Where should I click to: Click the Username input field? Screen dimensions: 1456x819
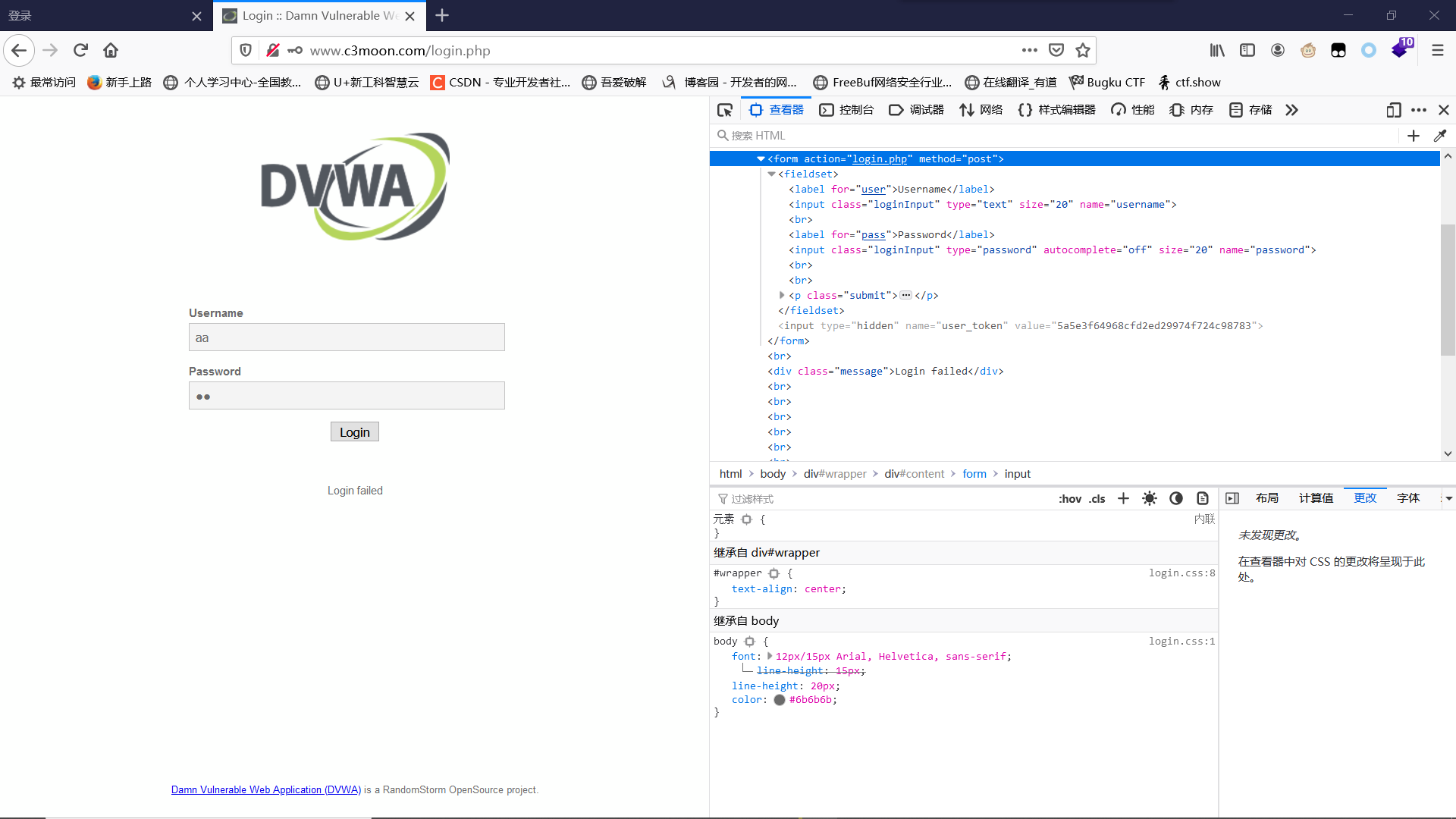coord(347,337)
